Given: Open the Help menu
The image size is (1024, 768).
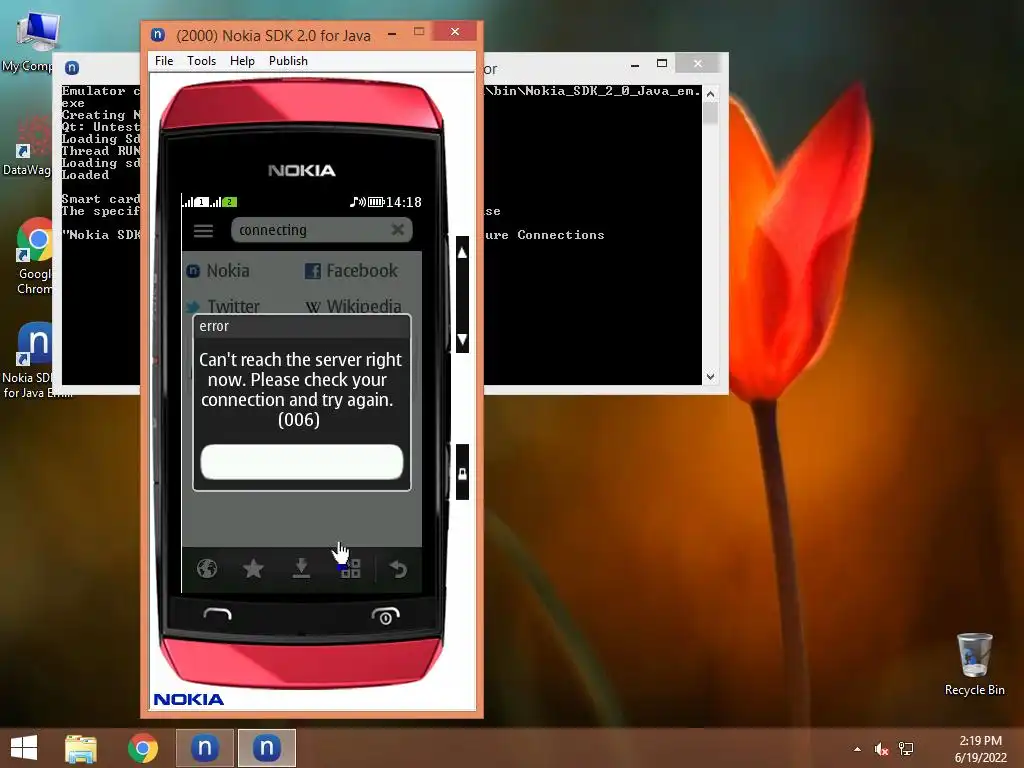Looking at the screenshot, I should (242, 61).
